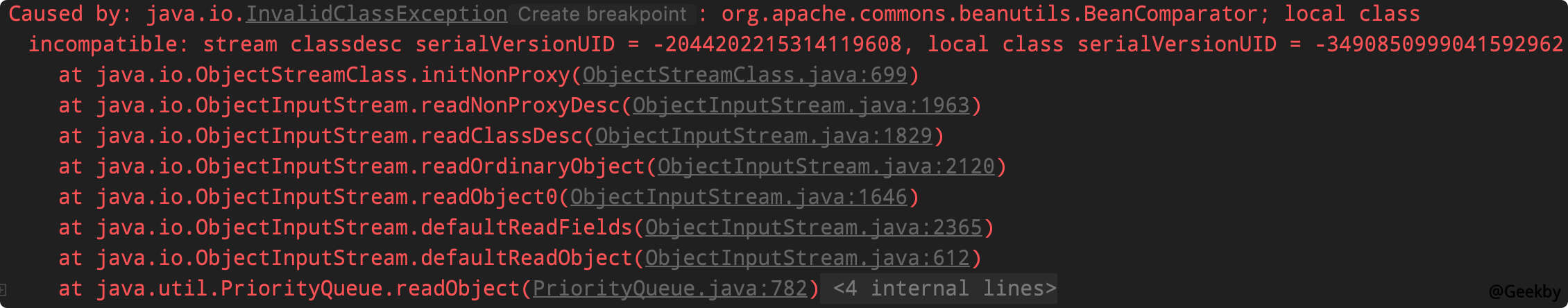Click the 'Create breakpoint' button
Screen dimensions: 1568x308
pos(602,15)
